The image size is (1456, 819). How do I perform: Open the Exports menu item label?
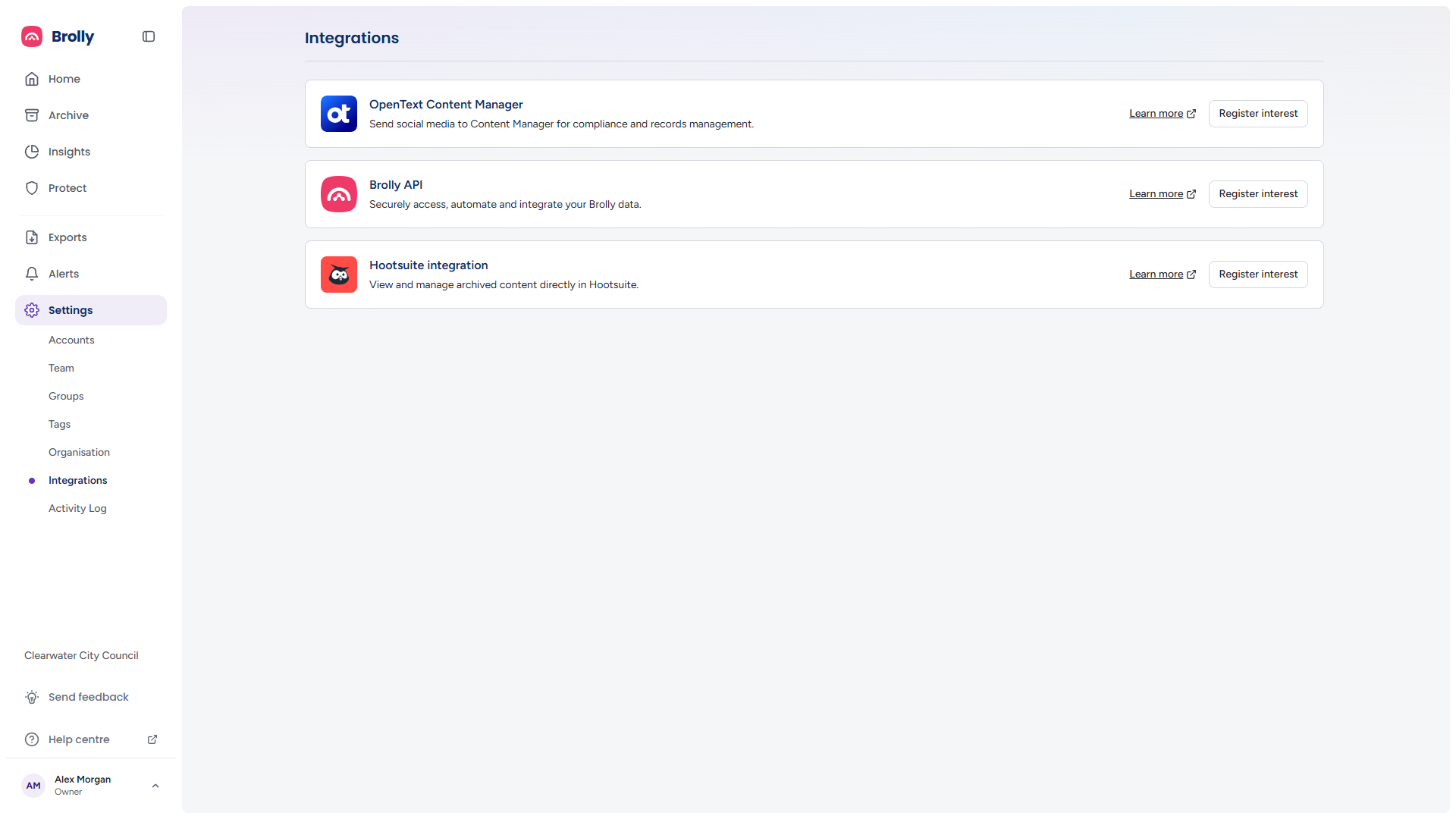coord(67,237)
